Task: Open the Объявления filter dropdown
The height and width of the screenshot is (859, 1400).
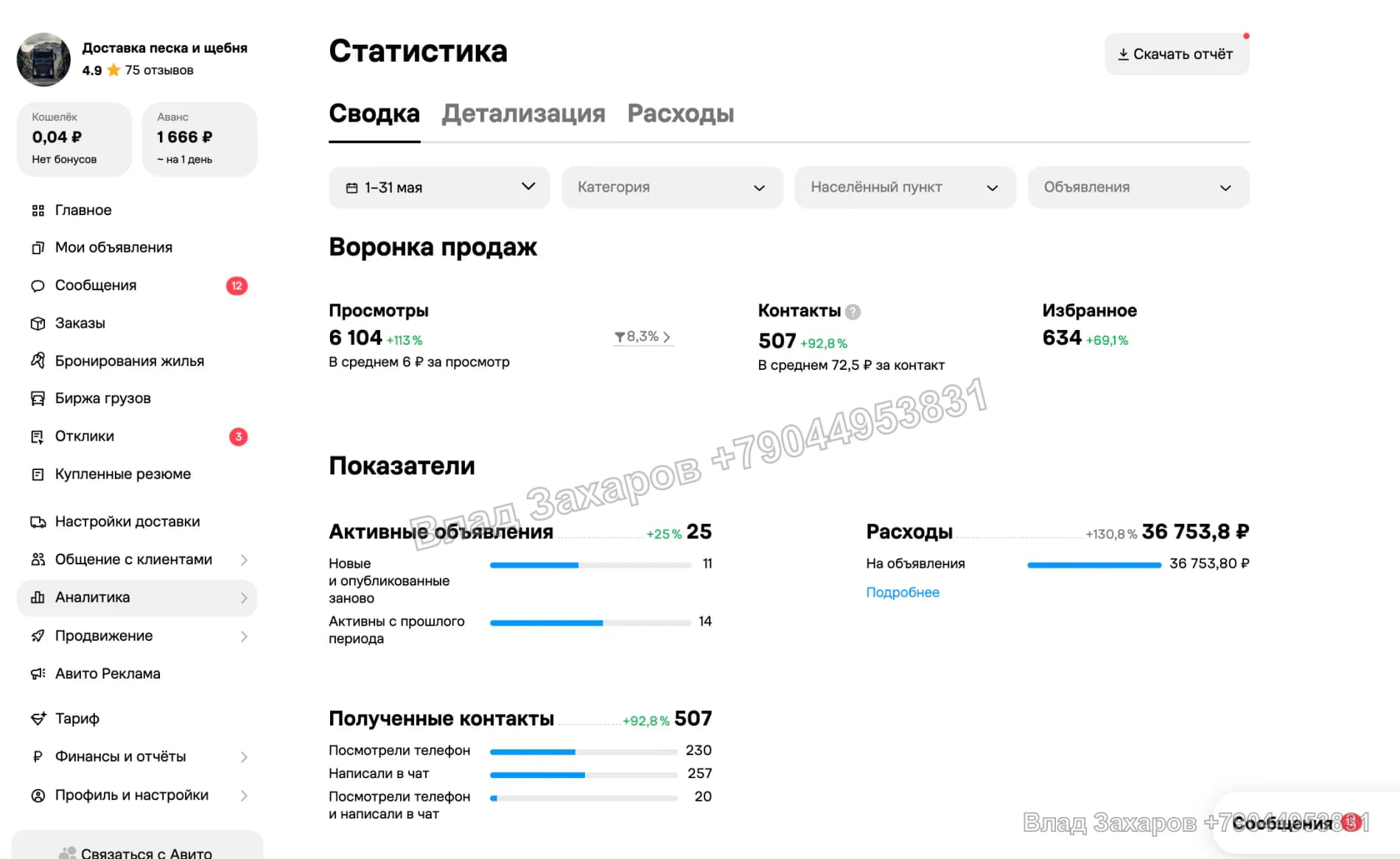Action: (x=1138, y=187)
